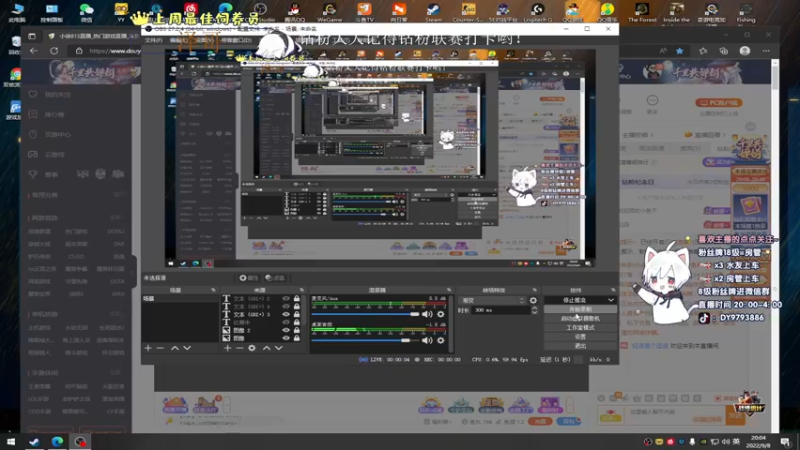Image resolution: width=800 pixels, height=450 pixels.
Task: Toggle visibility of 文本 (GDI+) 3 source
Action: point(286,314)
